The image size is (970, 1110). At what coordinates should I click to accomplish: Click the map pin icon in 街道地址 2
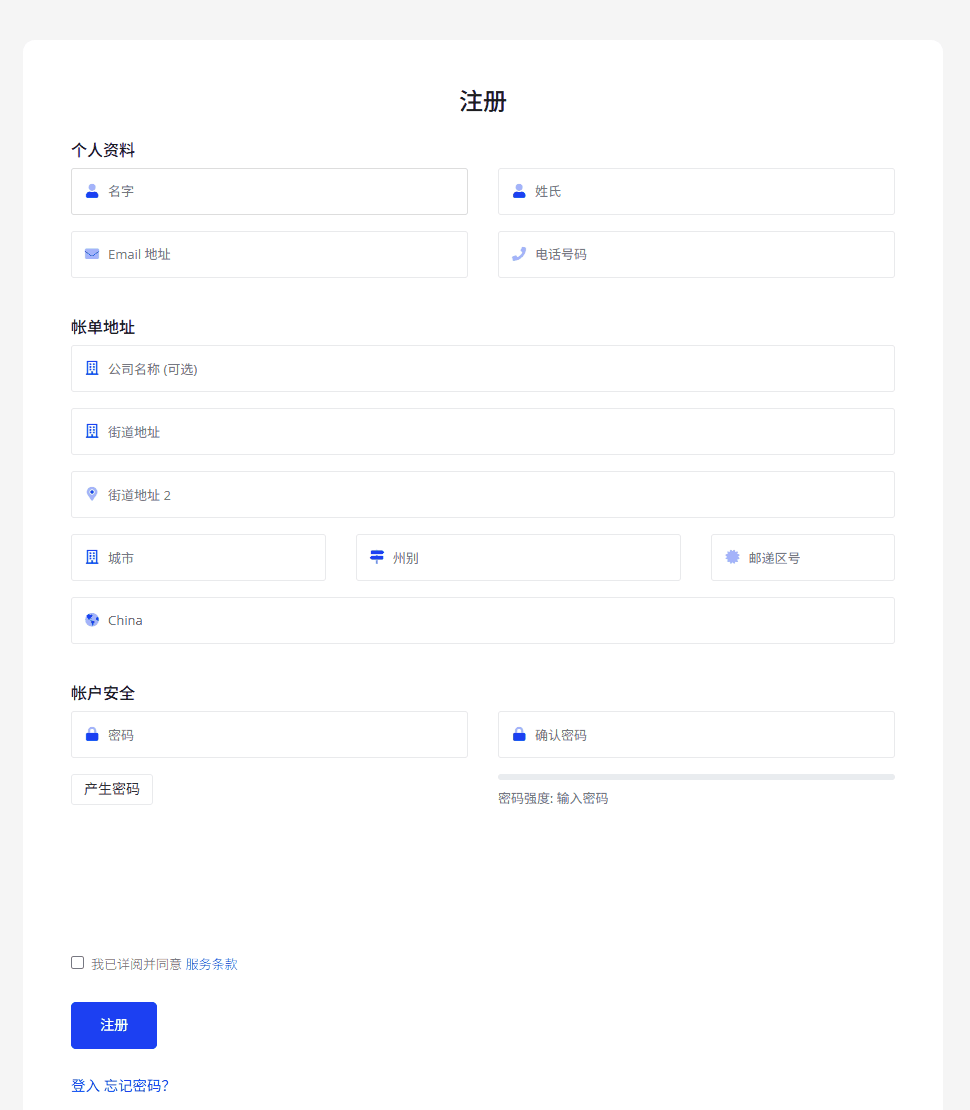(x=92, y=494)
